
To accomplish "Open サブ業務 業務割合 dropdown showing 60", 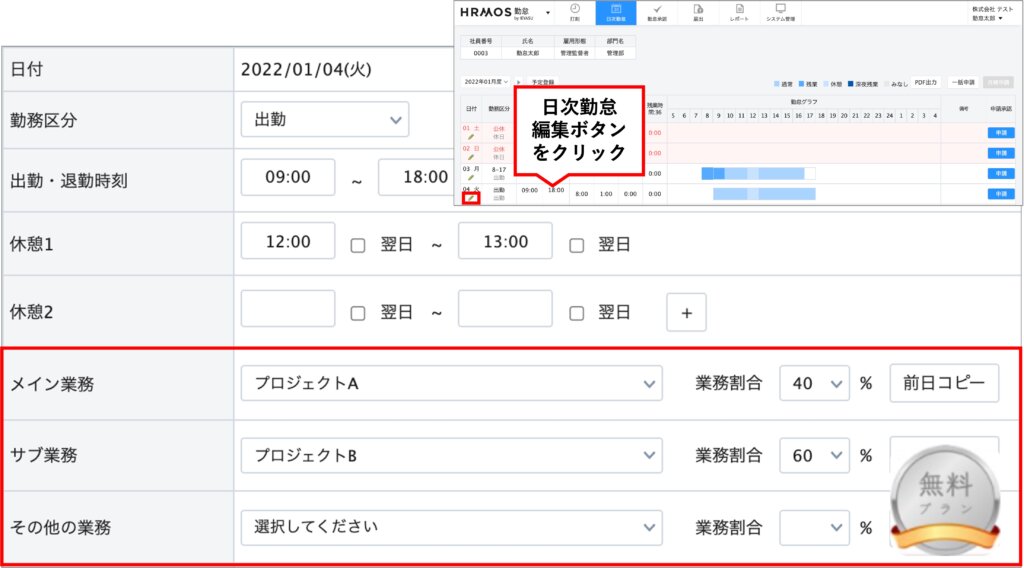I will pyautogui.click(x=814, y=455).
